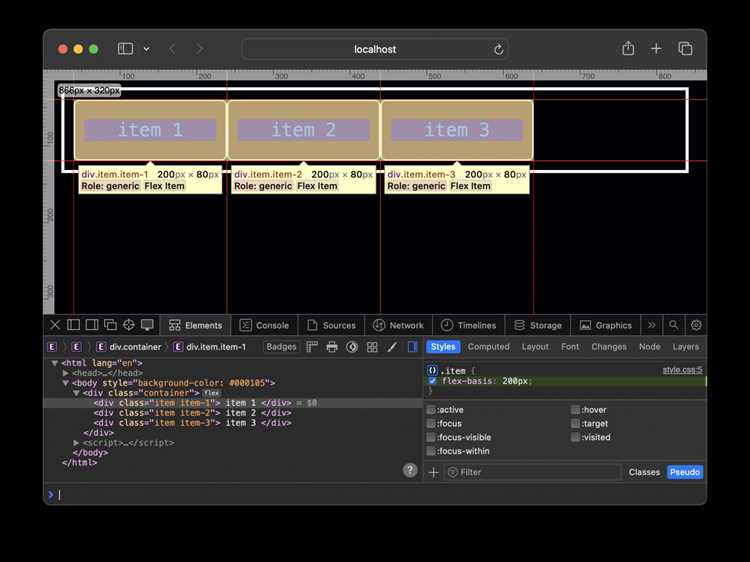Image resolution: width=750 pixels, height=562 pixels.
Task: Toggle the Safari sidebar icon
Action: pos(125,48)
